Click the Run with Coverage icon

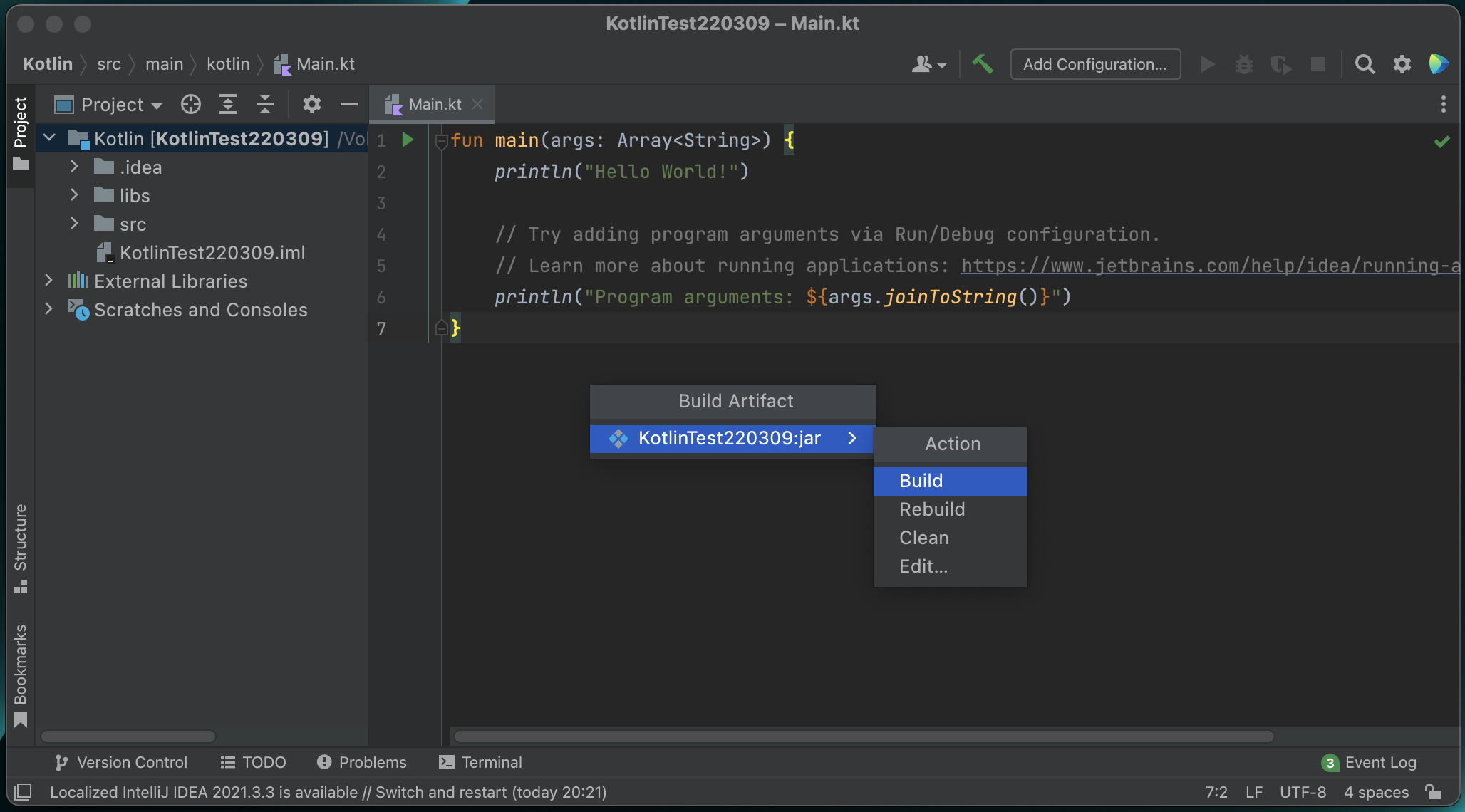pyautogui.click(x=1281, y=64)
